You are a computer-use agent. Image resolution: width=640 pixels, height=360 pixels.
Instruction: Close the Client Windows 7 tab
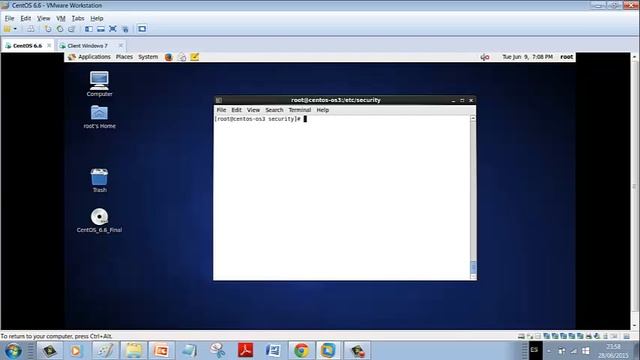pos(120,45)
